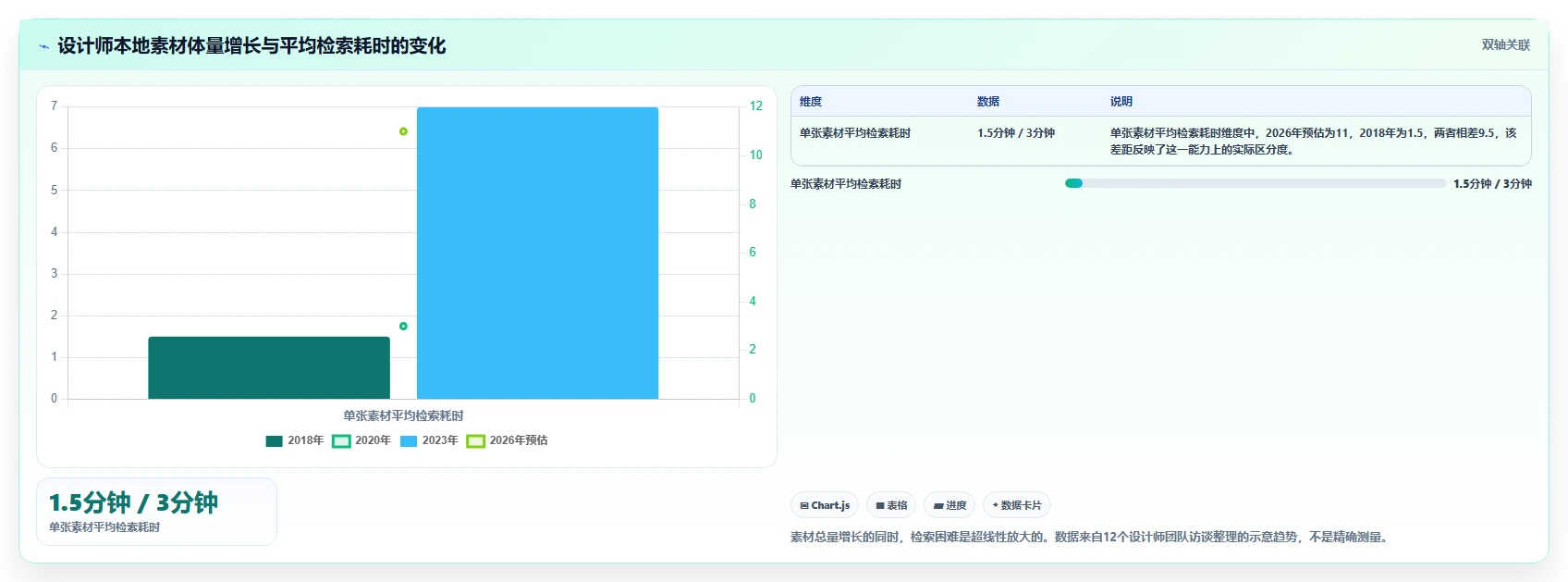Click the small icon before the card title
Image resolution: width=1568 pixels, height=582 pixels.
click(x=43, y=46)
